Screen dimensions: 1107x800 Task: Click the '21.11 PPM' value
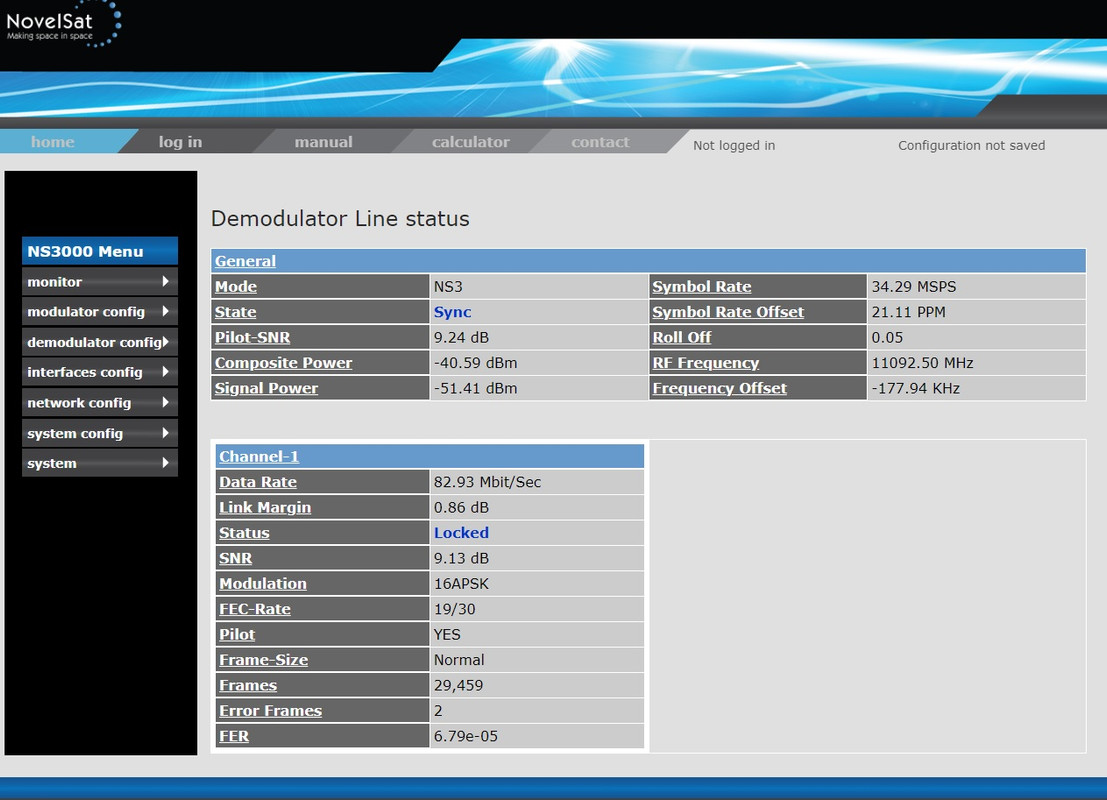click(908, 312)
